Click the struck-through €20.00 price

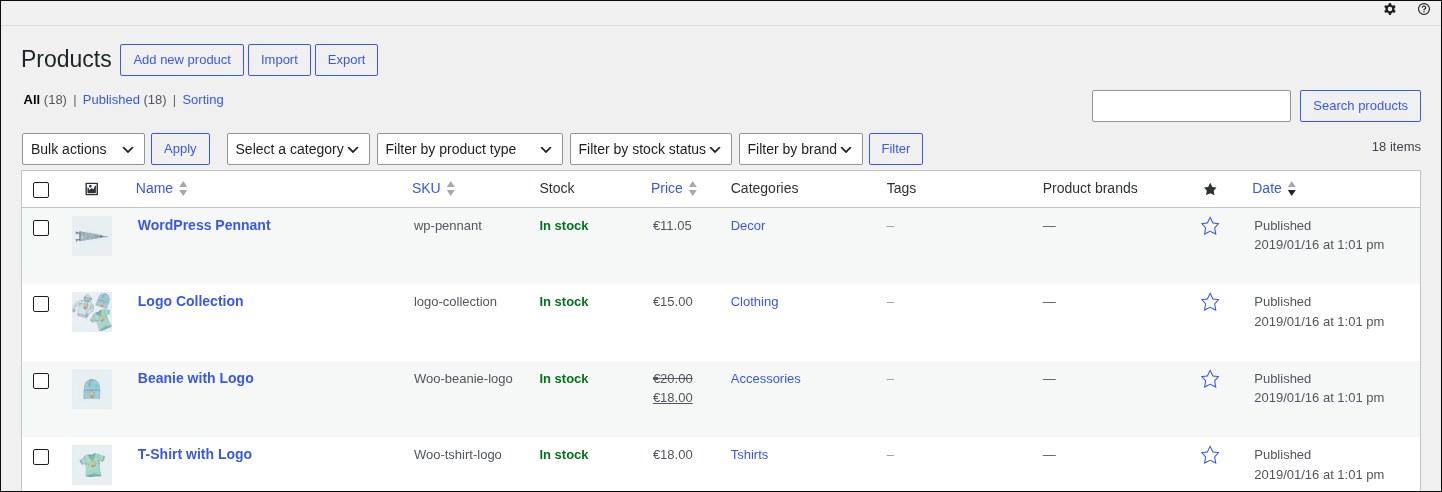pyautogui.click(x=672, y=379)
